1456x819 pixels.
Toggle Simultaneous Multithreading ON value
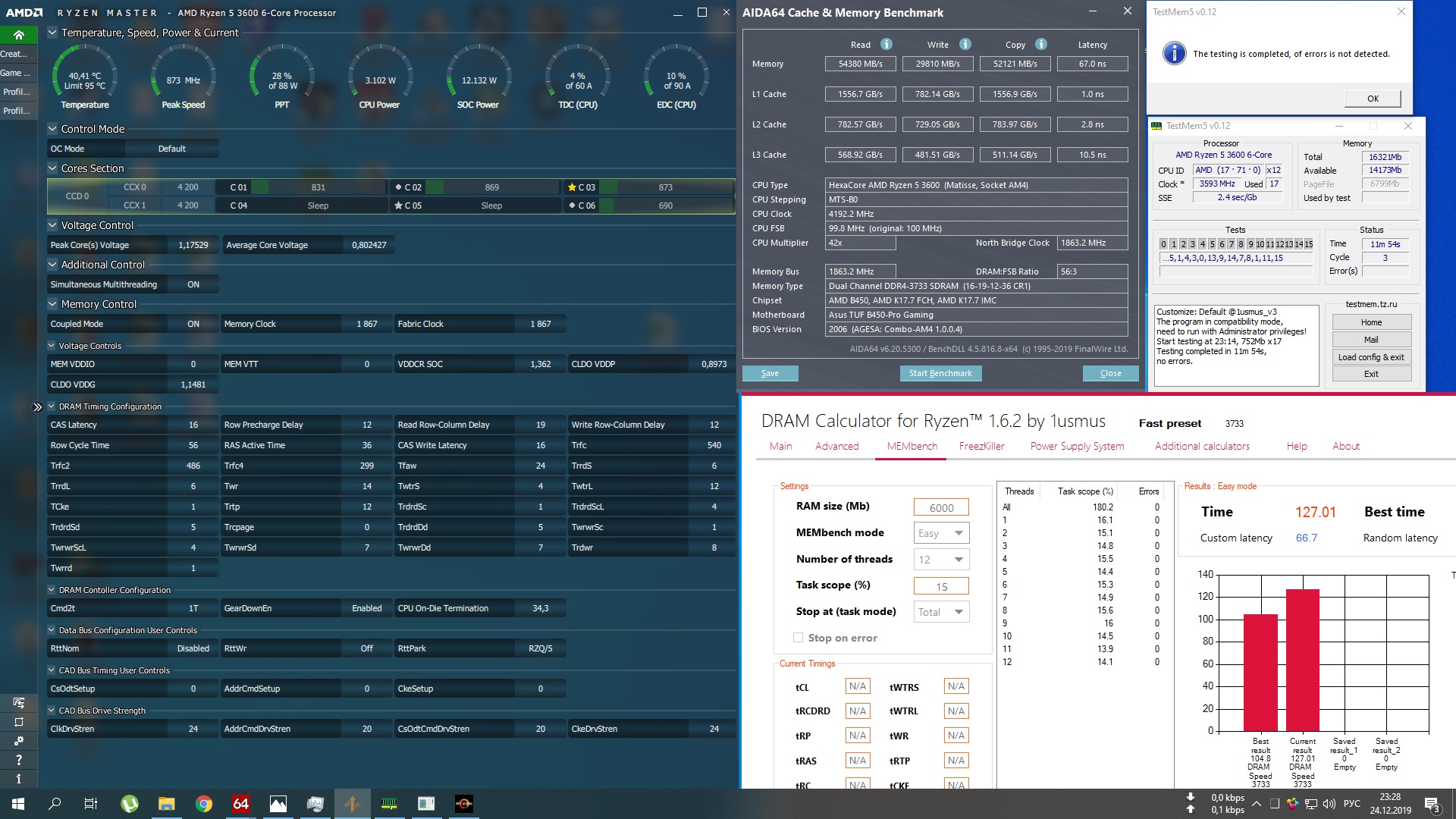[193, 284]
